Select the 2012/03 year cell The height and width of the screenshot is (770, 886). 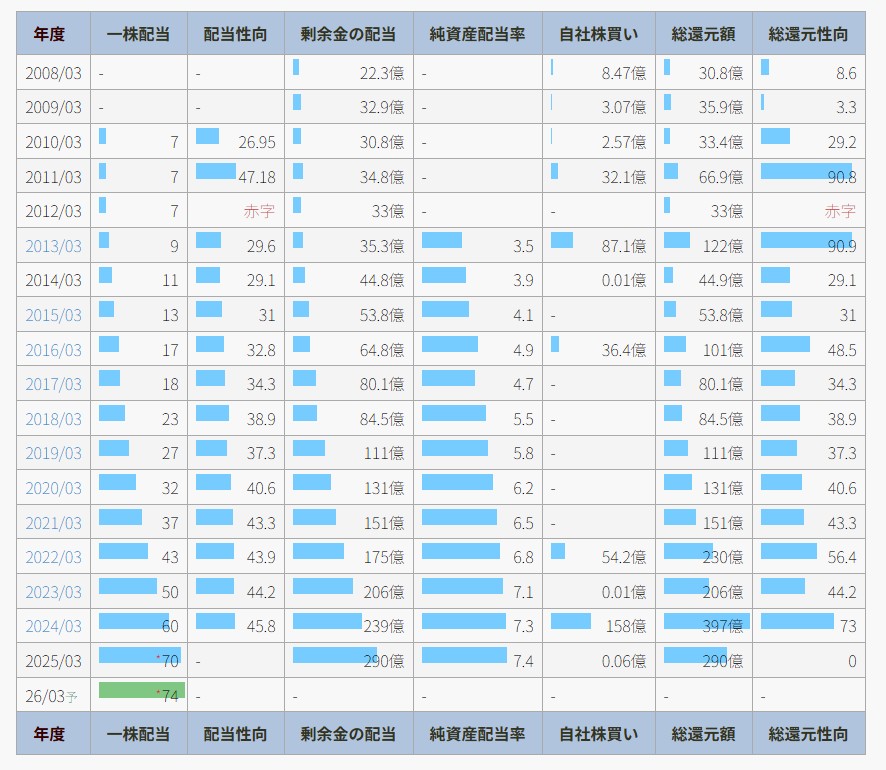coord(54,211)
